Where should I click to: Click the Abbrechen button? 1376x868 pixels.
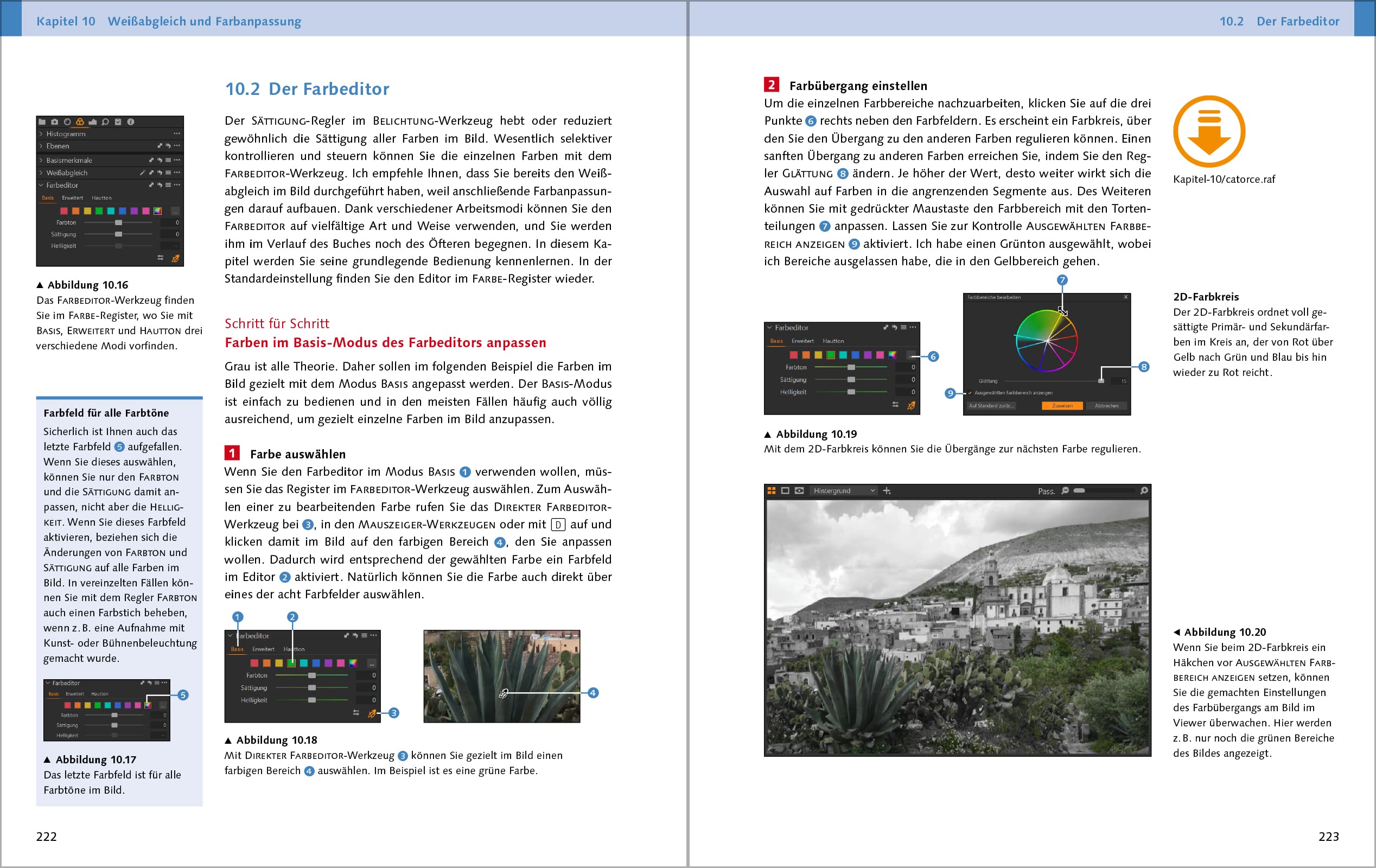pos(1107,406)
